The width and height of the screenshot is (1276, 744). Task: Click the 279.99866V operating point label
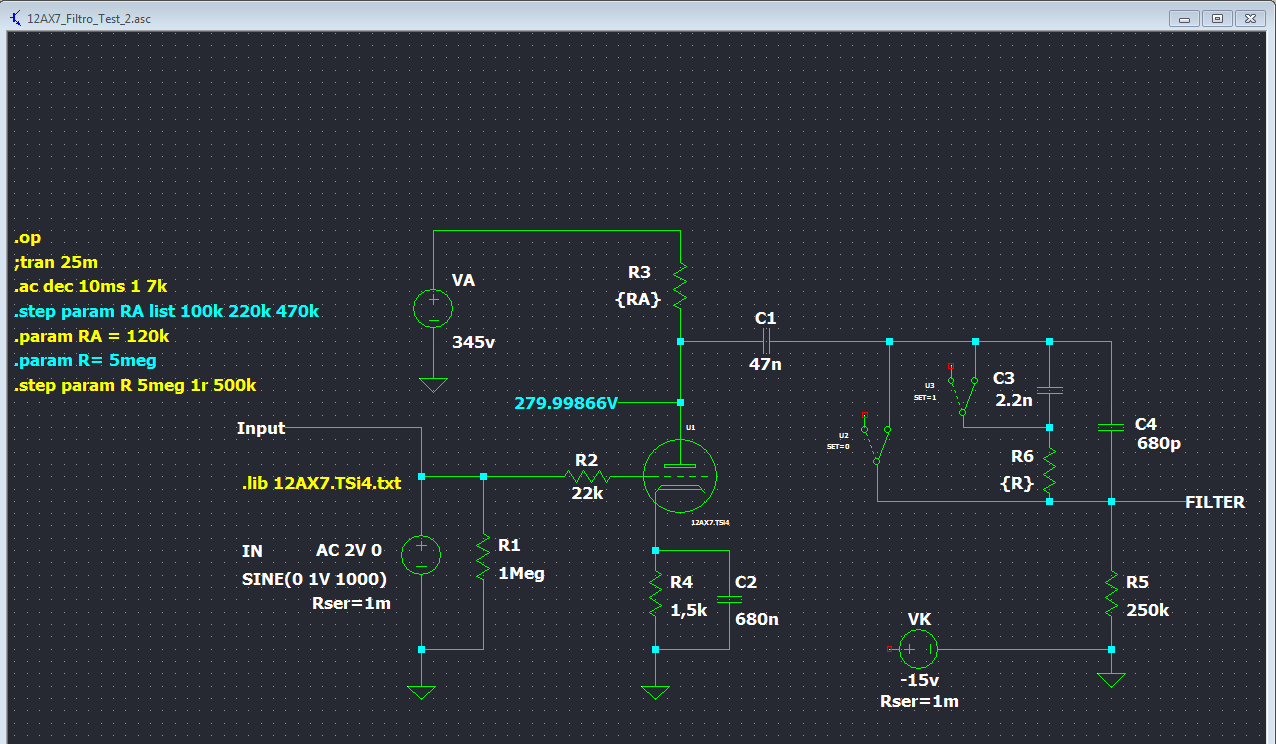(566, 403)
